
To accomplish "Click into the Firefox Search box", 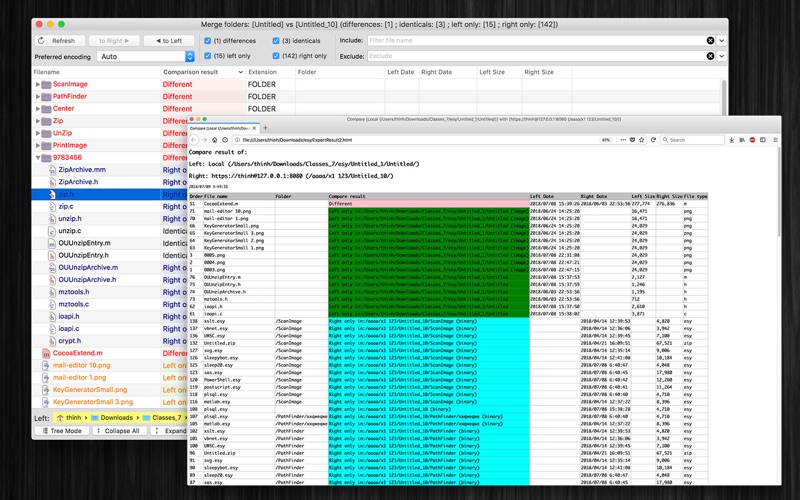I will point(692,140).
